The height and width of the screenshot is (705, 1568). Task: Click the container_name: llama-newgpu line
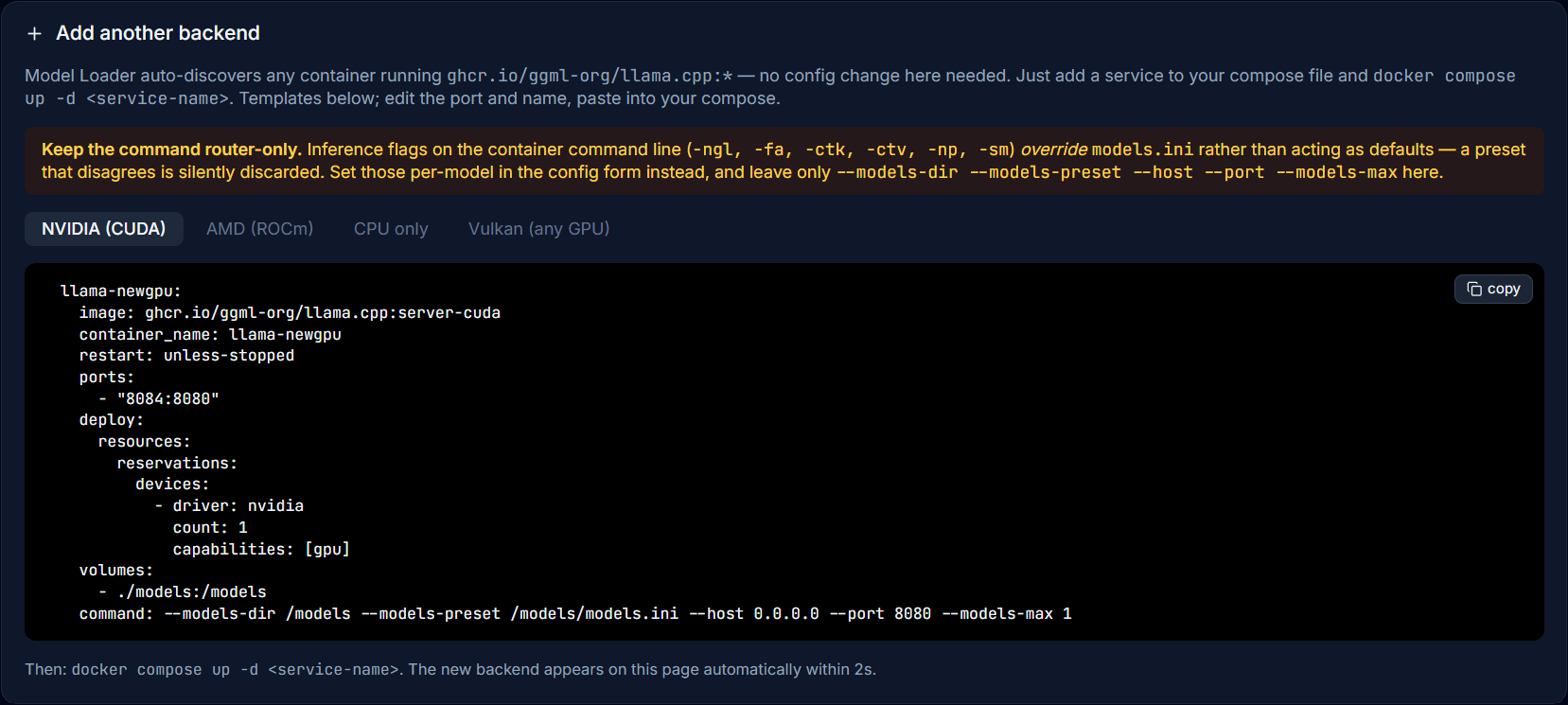pos(210,335)
